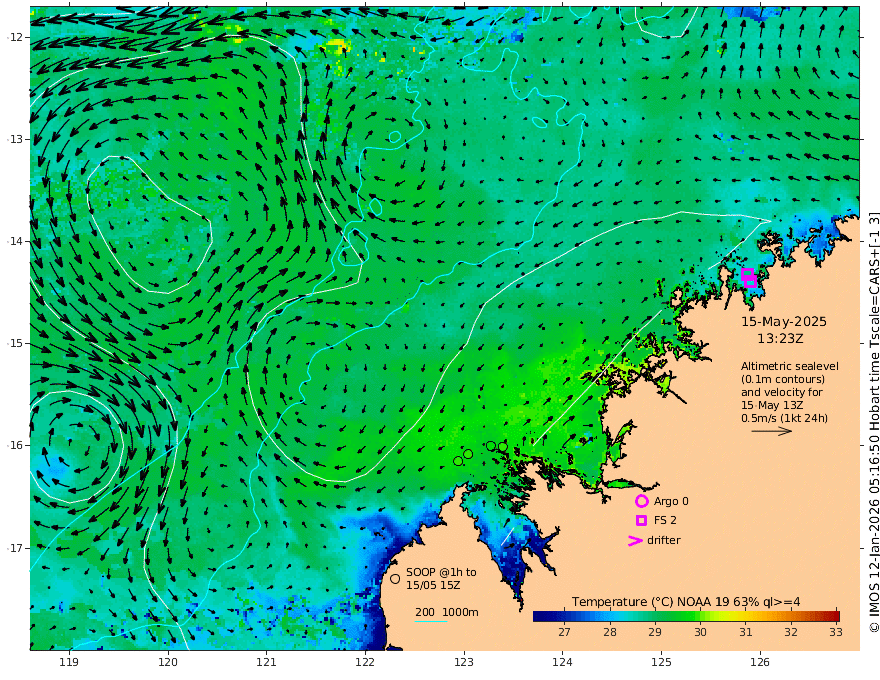
Task: Click the latitude axis label -17
Action: [x=15, y=548]
